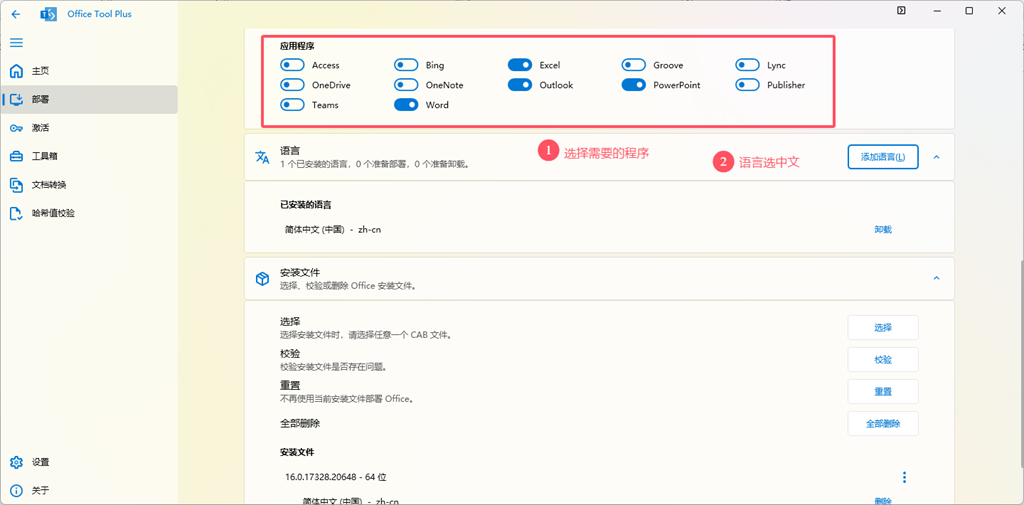
Task: Open the 关于 page
Action: click(x=89, y=490)
